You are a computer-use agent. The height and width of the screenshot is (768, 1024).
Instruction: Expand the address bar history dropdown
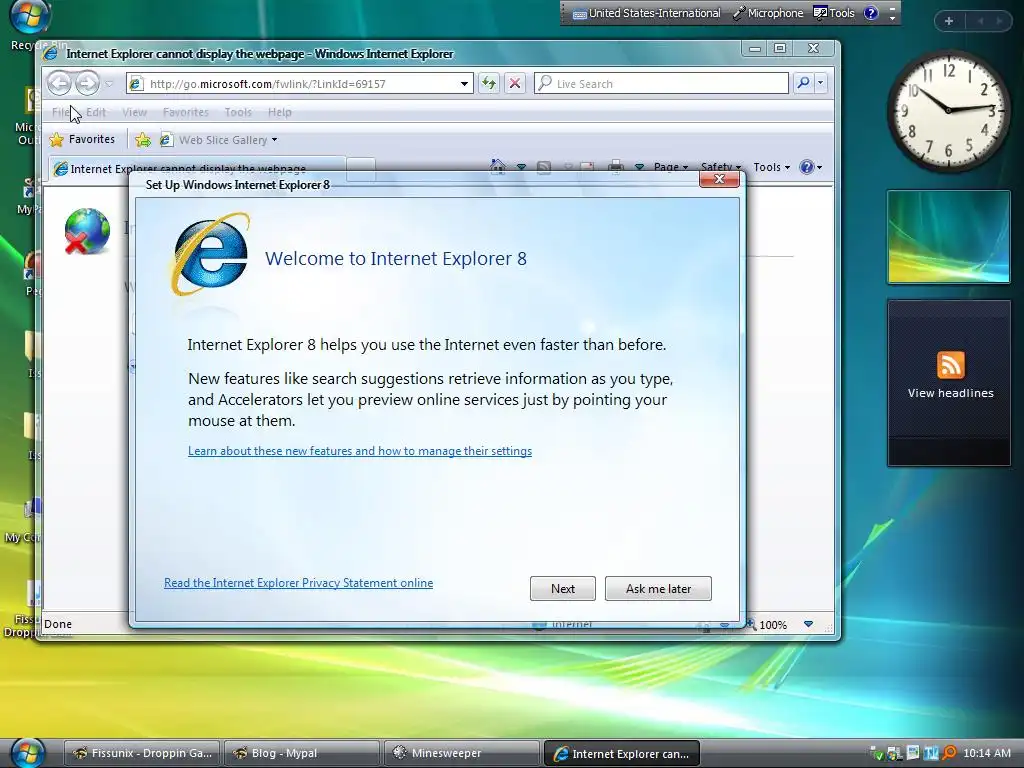(464, 84)
